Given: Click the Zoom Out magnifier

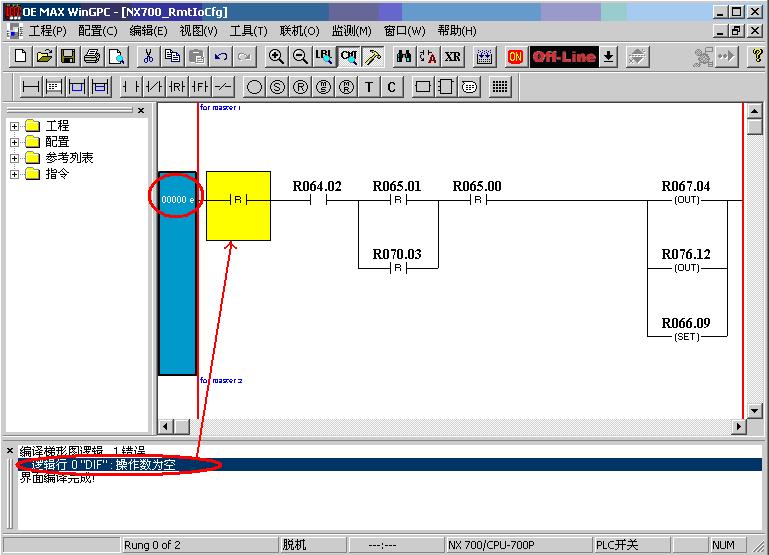Looking at the screenshot, I should pos(300,56).
